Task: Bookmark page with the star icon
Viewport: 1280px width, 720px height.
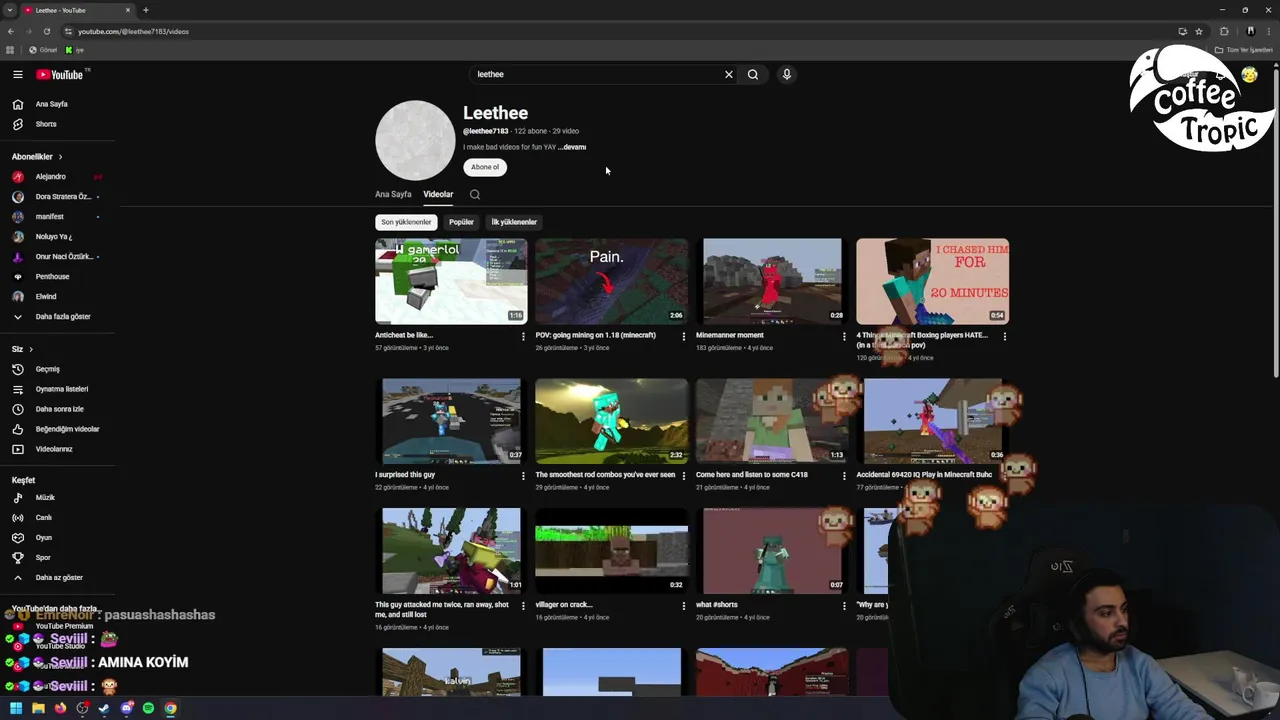Action: [1199, 31]
